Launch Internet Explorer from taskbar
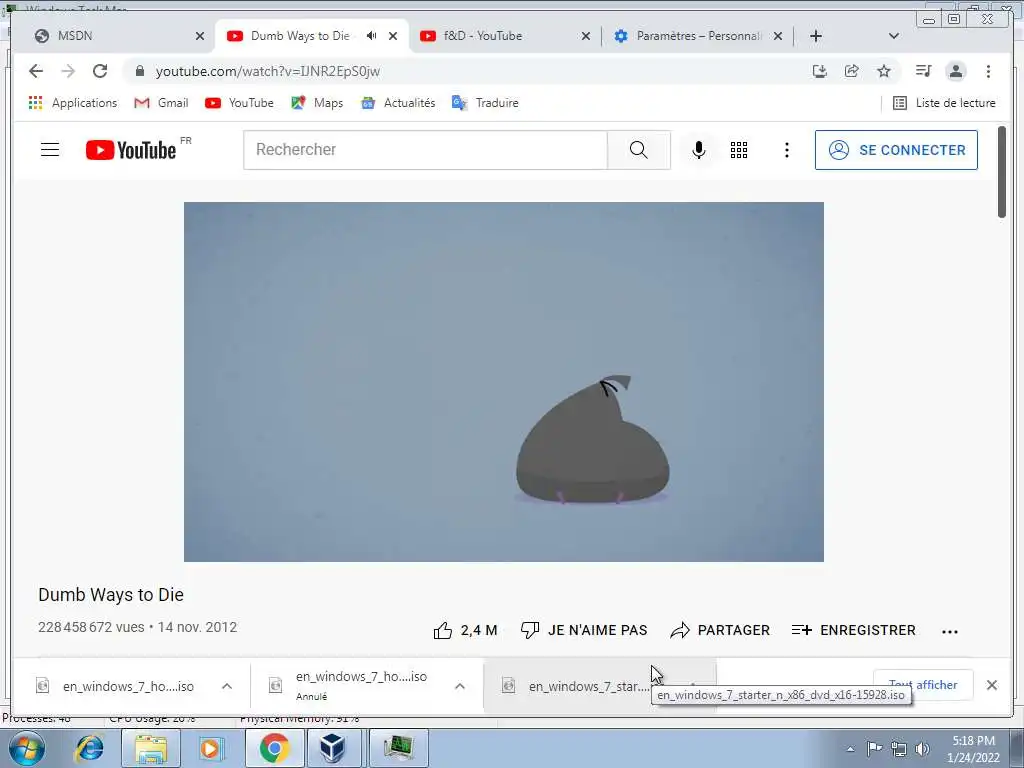 (89, 748)
